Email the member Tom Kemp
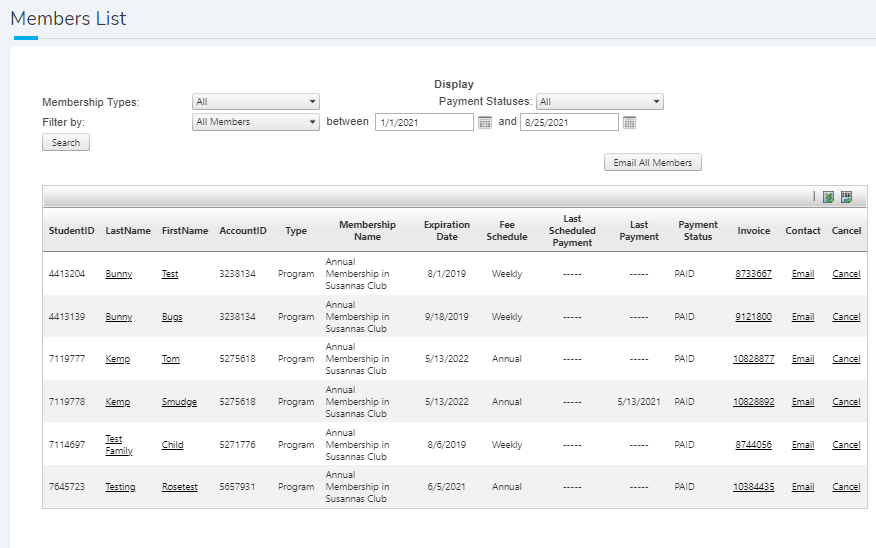The image size is (876, 548). point(803,359)
